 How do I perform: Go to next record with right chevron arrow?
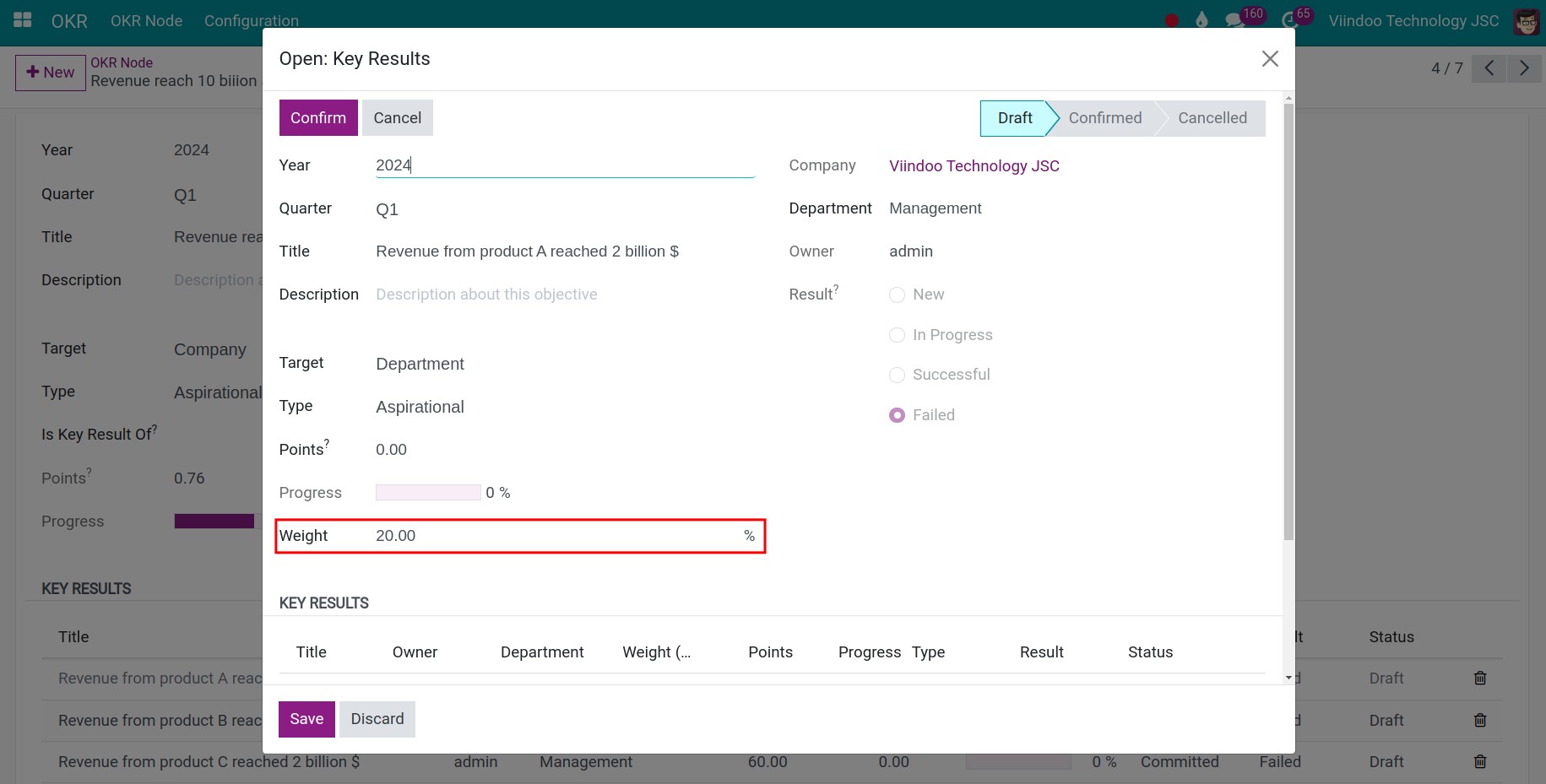(1523, 68)
